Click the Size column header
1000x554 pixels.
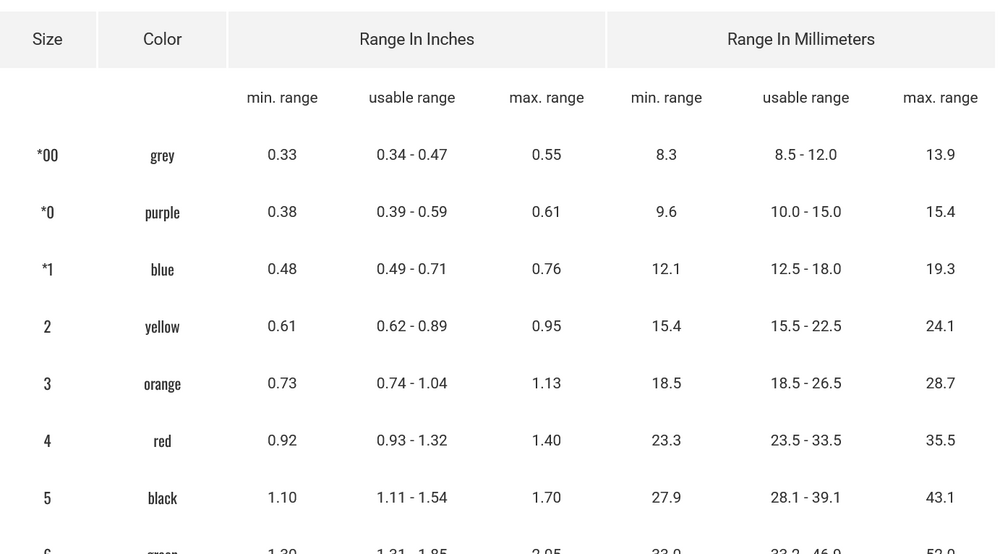pyautogui.click(x=47, y=40)
